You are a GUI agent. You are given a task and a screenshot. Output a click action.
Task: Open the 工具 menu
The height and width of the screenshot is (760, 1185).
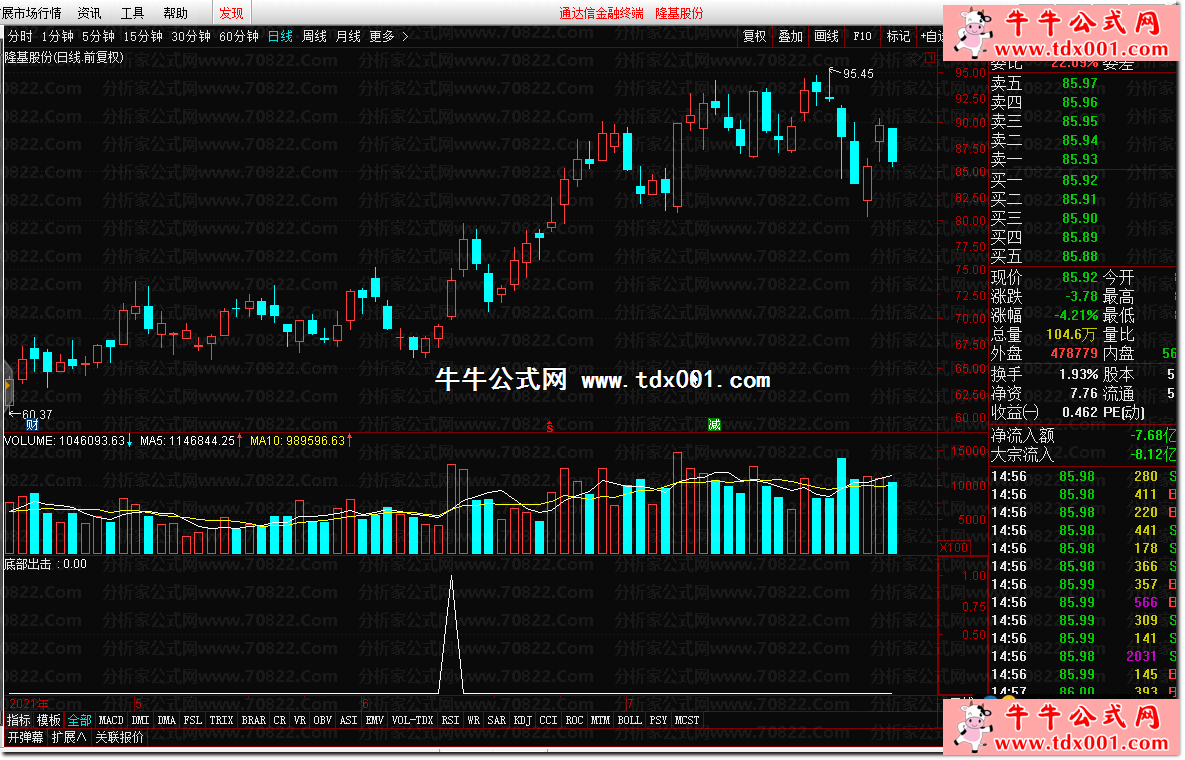[132, 13]
